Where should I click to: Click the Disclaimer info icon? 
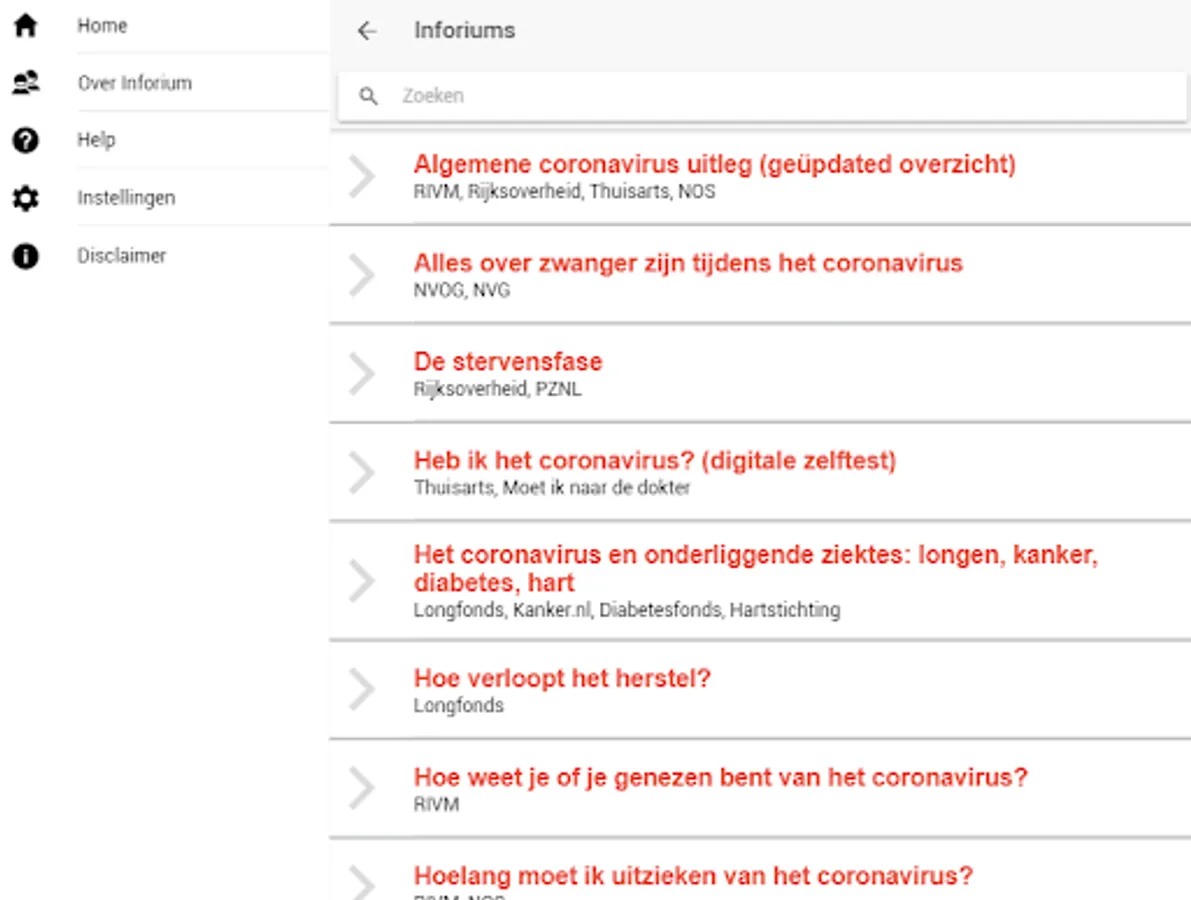coord(25,256)
